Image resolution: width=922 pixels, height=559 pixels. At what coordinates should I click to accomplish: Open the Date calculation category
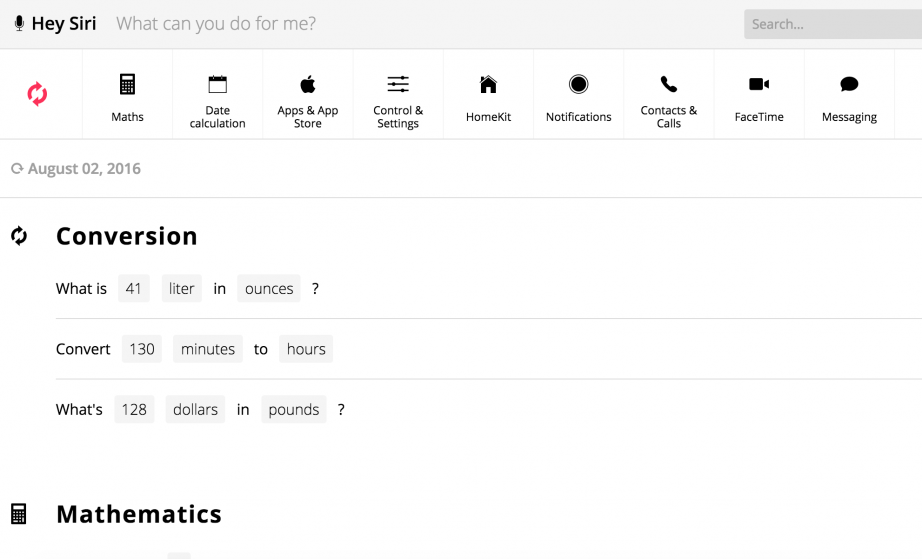[x=217, y=85]
